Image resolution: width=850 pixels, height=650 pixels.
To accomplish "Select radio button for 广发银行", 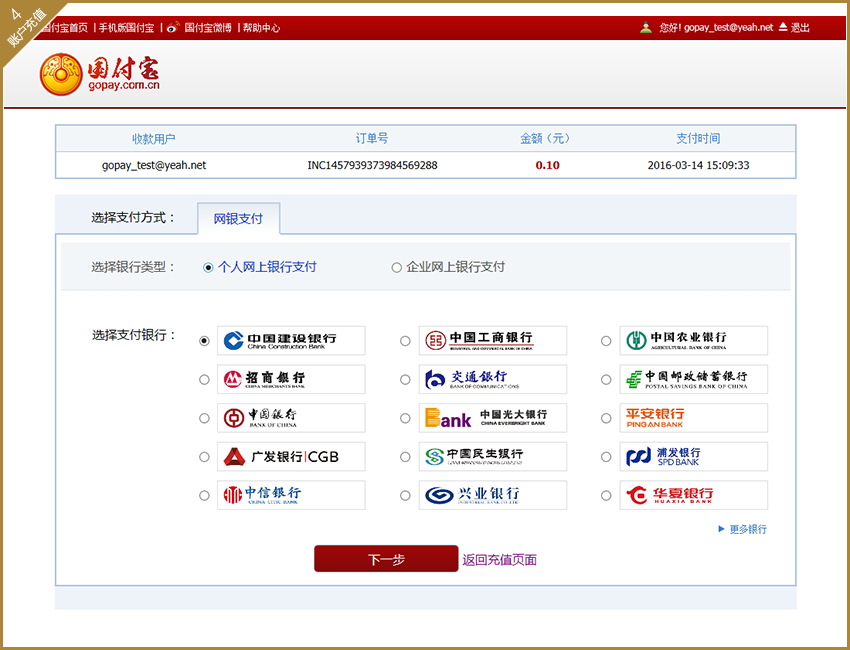I will point(204,457).
